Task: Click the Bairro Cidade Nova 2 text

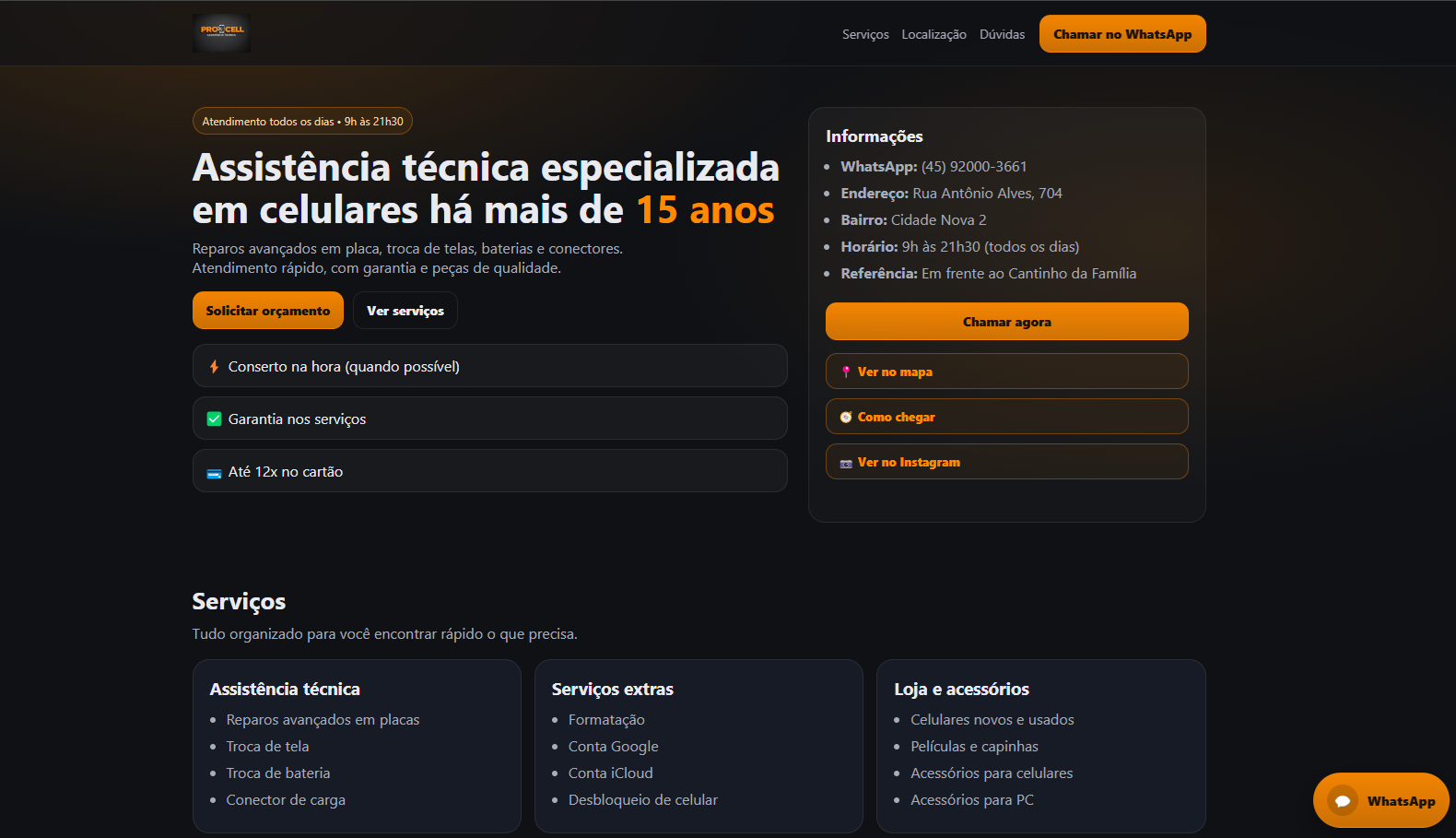Action: click(x=913, y=220)
